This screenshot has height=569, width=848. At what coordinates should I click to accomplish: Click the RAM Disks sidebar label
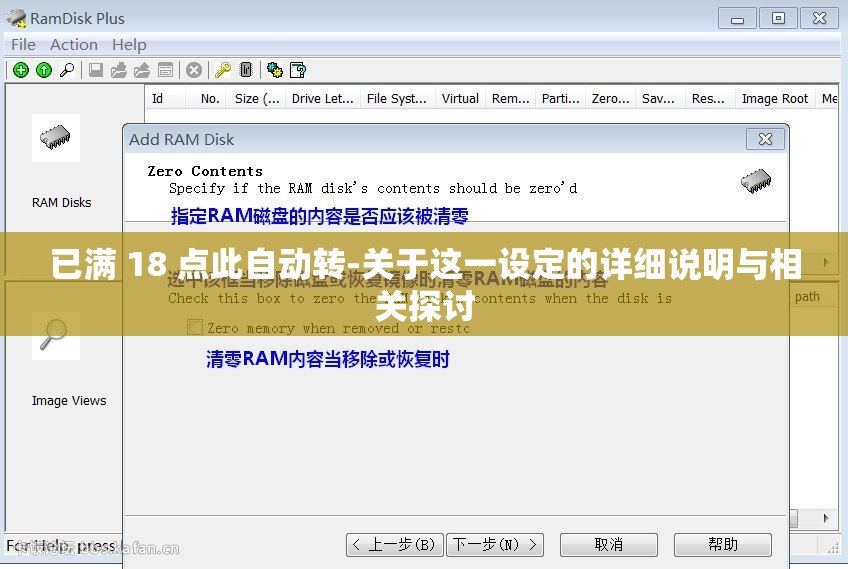(61, 202)
